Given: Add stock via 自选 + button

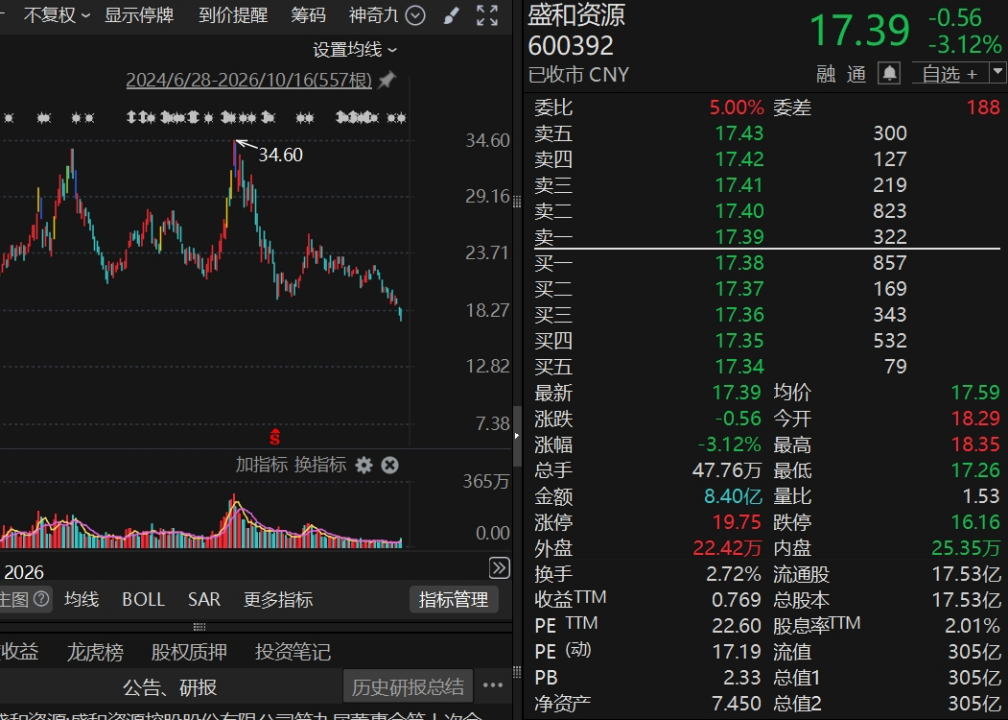Looking at the screenshot, I should point(950,73).
